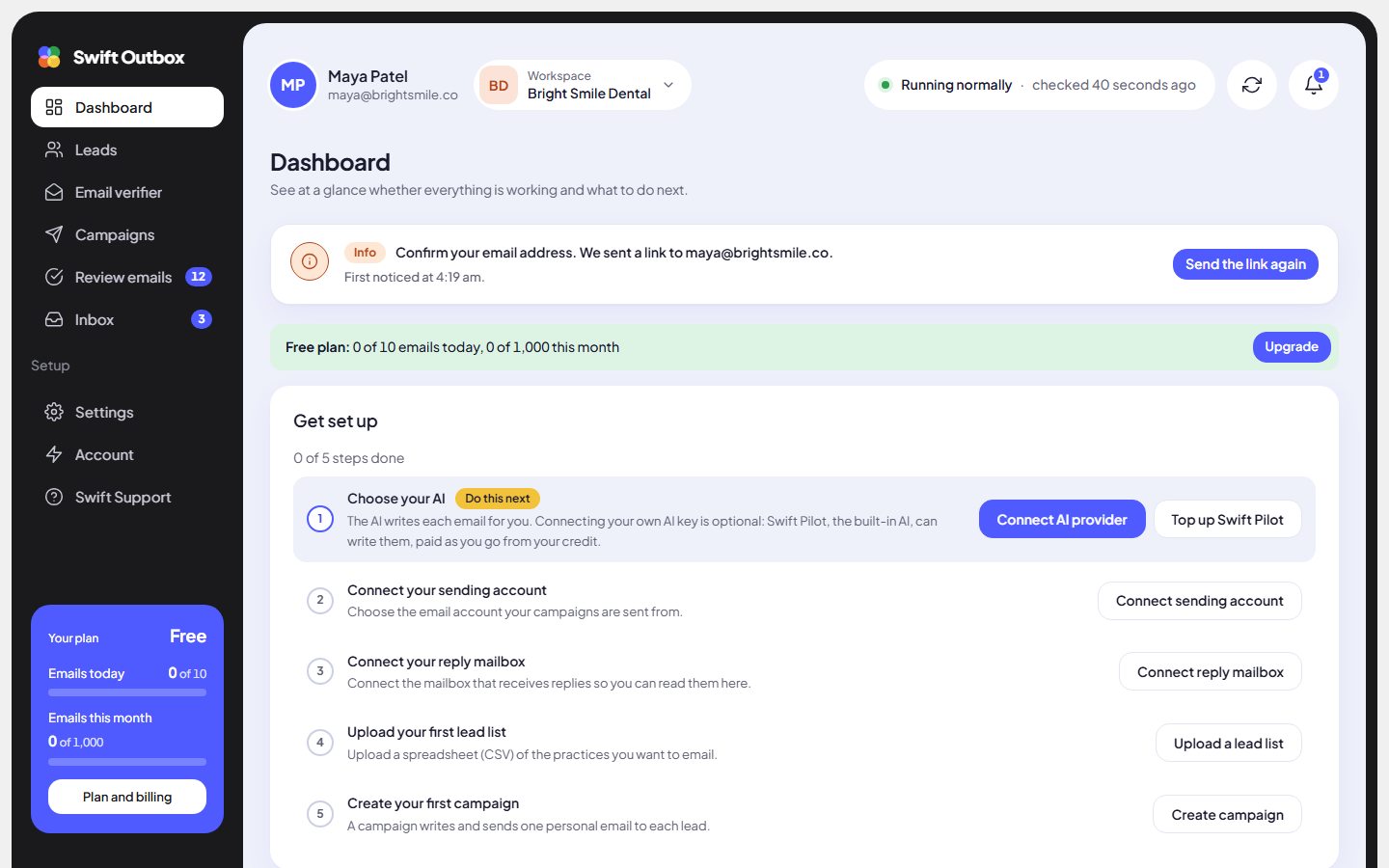The height and width of the screenshot is (868, 1389).
Task: Click the Send the link again button
Action: pyautogui.click(x=1245, y=264)
